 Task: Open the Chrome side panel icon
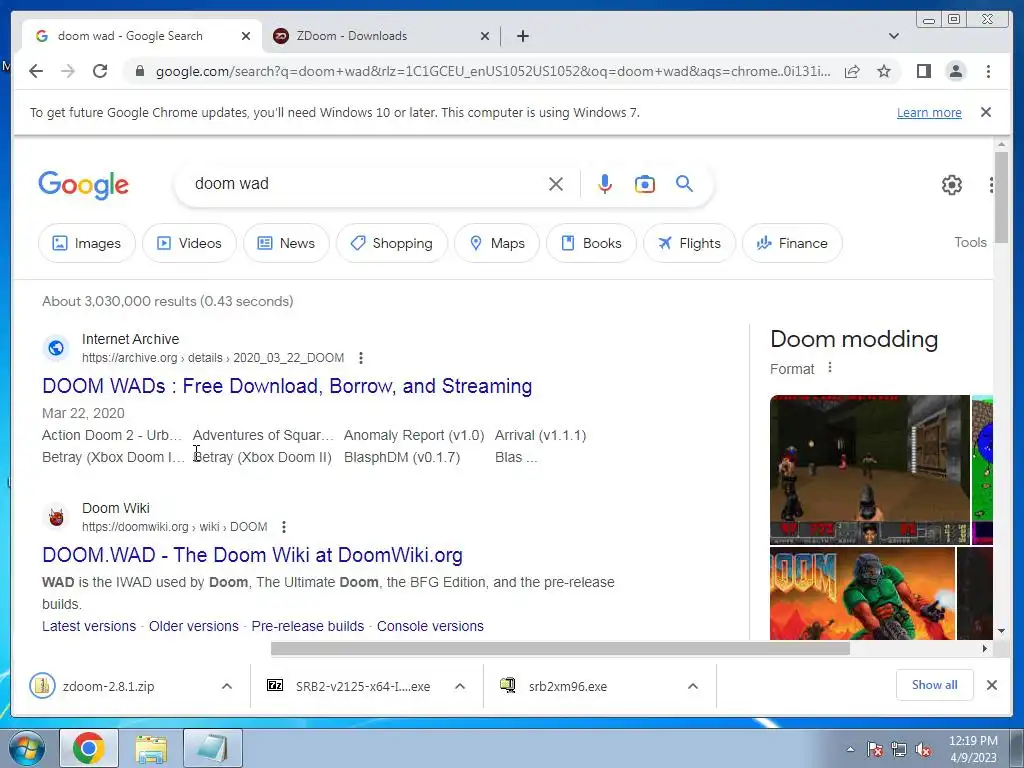coord(923,71)
